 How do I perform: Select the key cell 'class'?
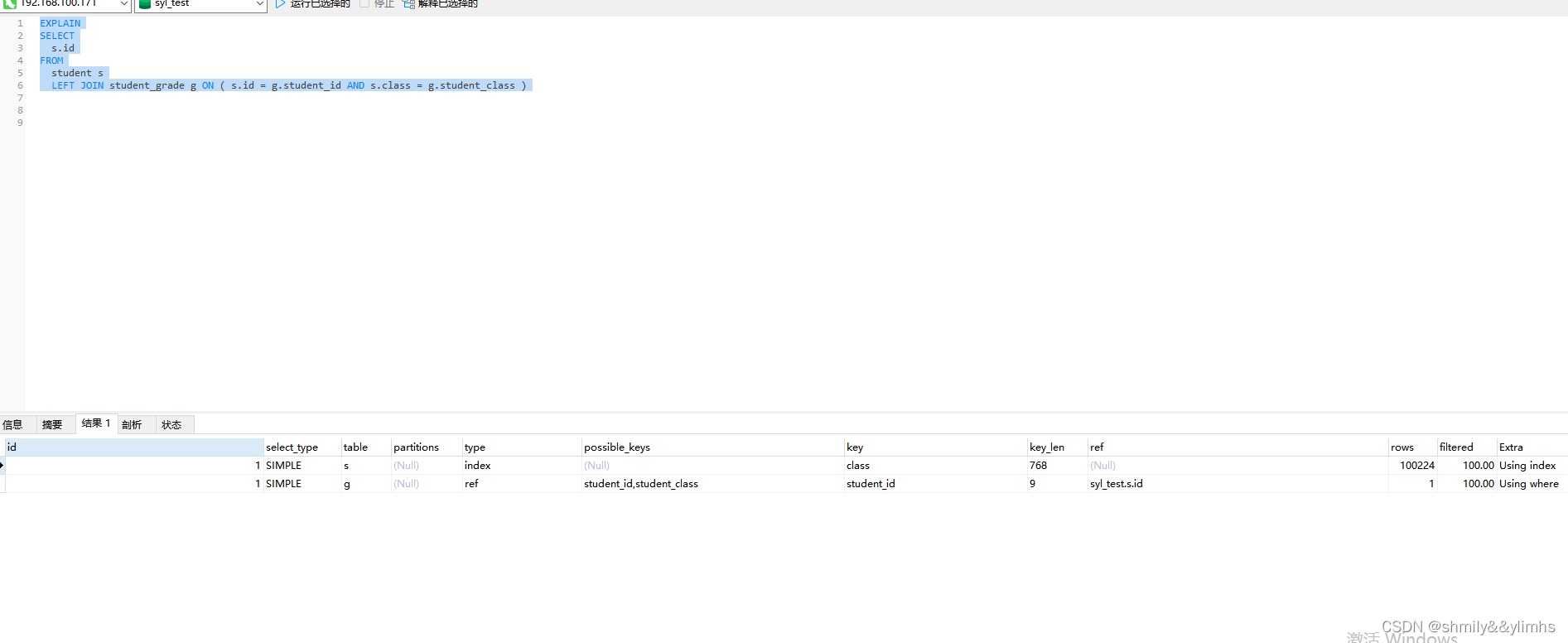click(935, 466)
